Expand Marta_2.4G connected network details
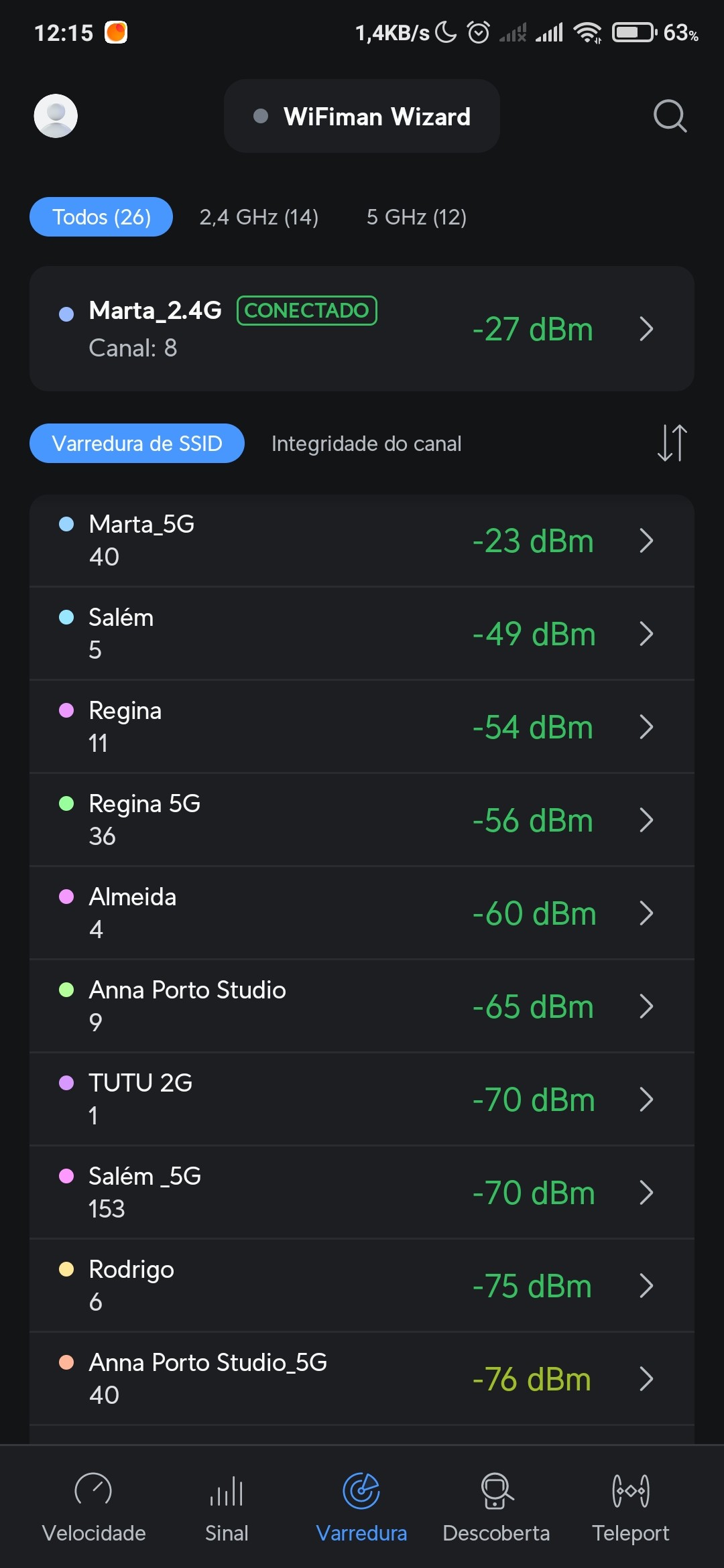The width and height of the screenshot is (724, 1568). click(646, 329)
